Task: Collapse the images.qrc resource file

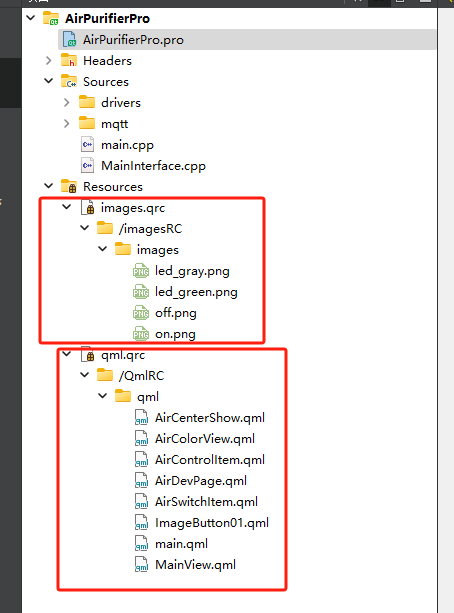Action: point(67,207)
